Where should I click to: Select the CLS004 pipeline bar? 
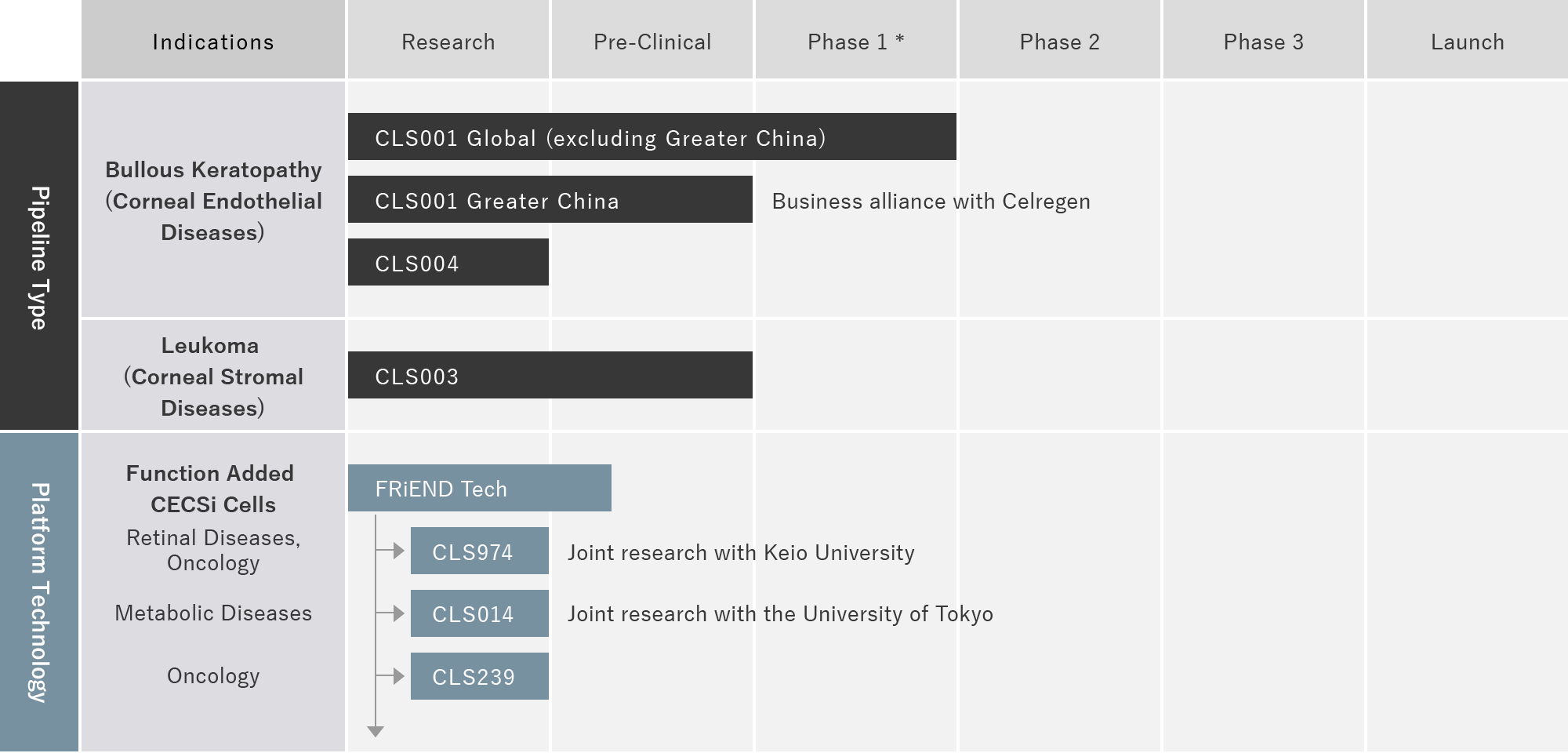[448, 263]
